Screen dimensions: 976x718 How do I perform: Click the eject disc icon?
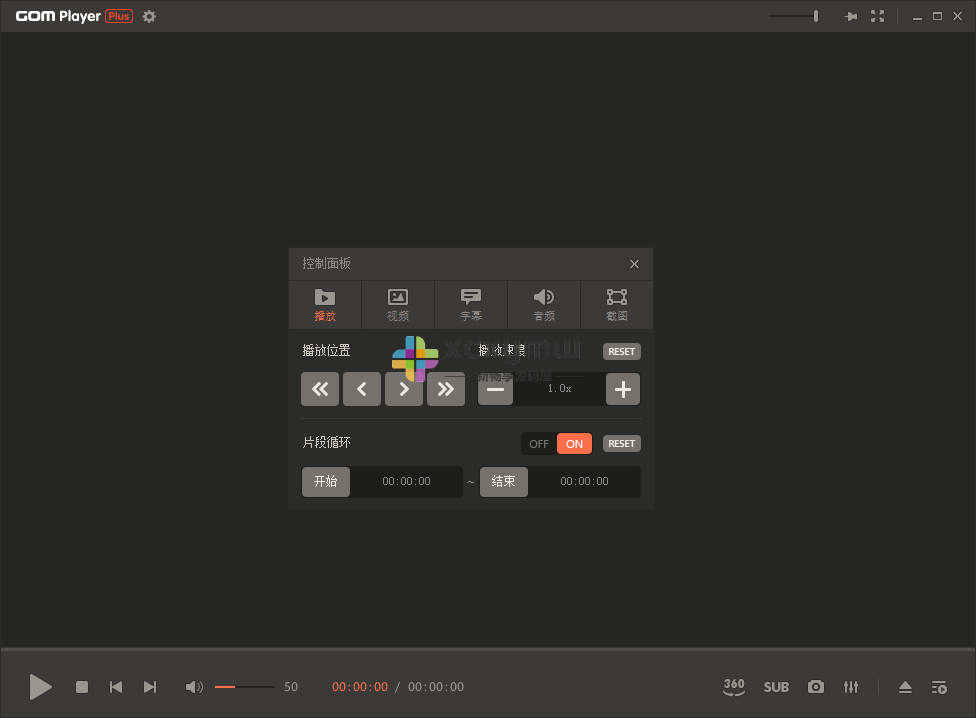(905, 687)
